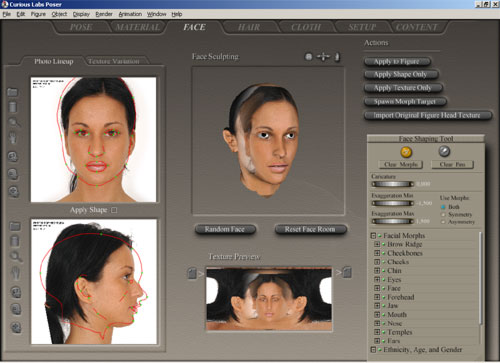Collapse the Facial Morphs group
This screenshot has height=363, width=500.
(373, 236)
